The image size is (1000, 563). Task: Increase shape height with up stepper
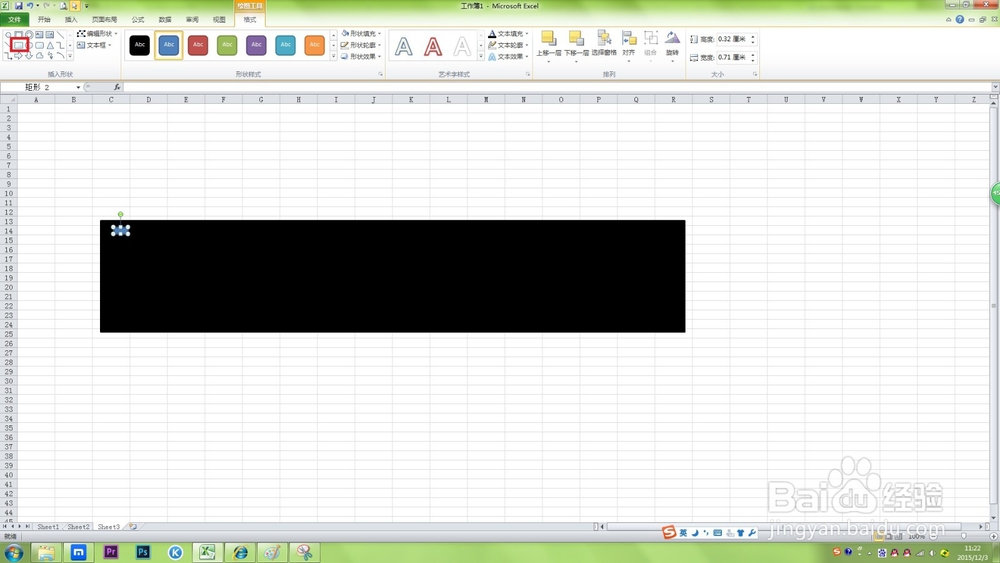(x=753, y=36)
